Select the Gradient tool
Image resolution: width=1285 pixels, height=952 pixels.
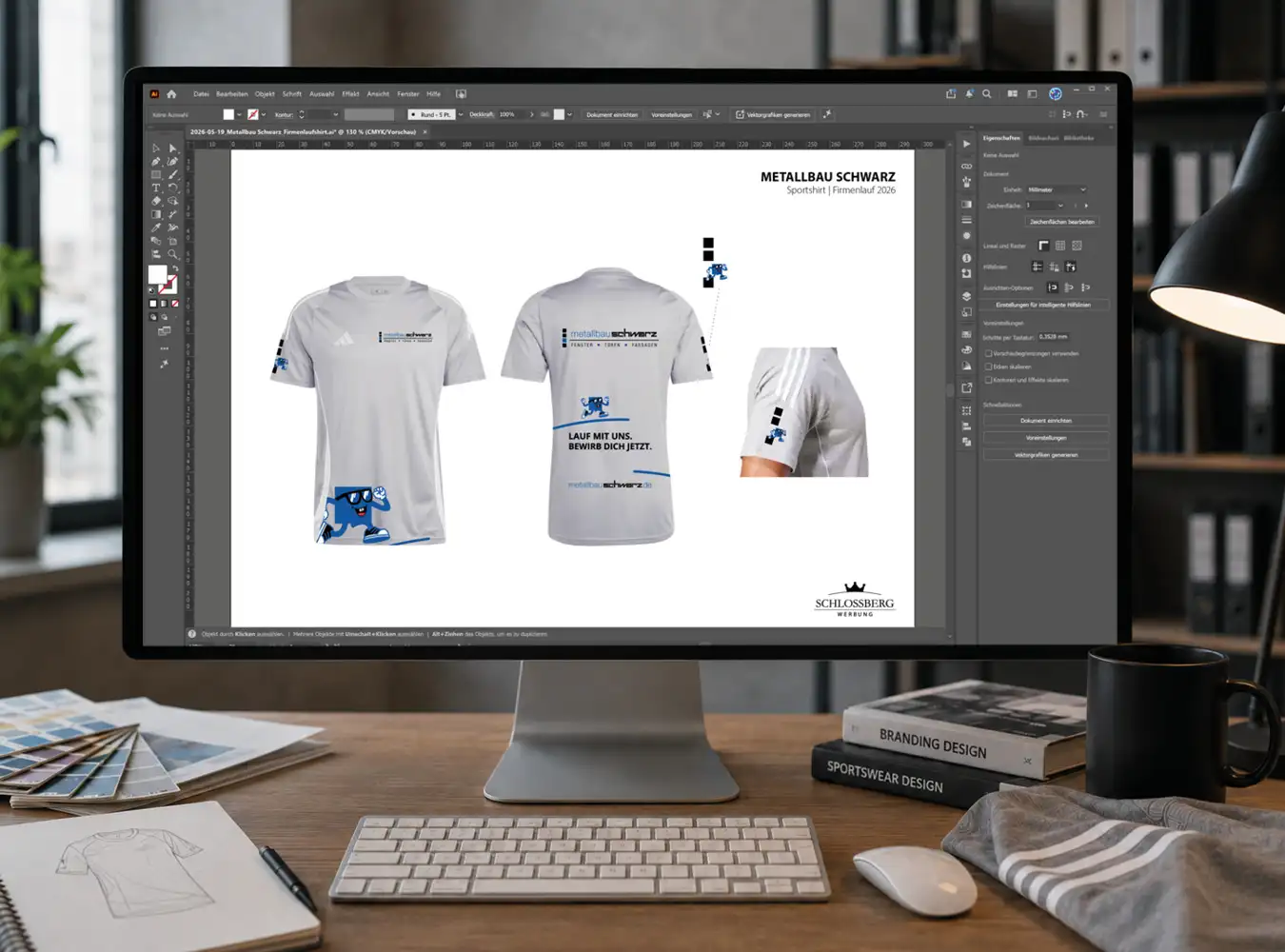click(x=155, y=214)
